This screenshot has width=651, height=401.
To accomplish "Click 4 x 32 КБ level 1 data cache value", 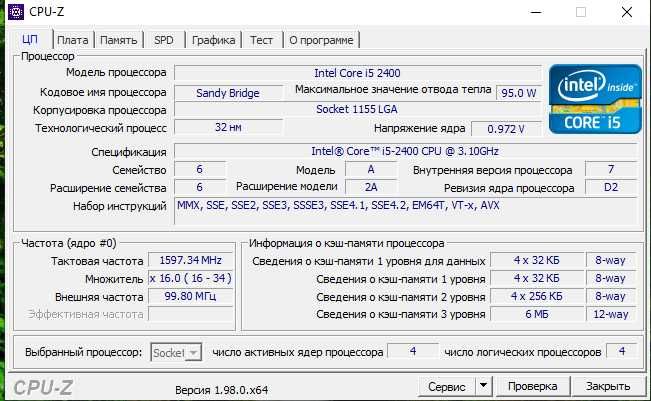I will pyautogui.click(x=537, y=260).
